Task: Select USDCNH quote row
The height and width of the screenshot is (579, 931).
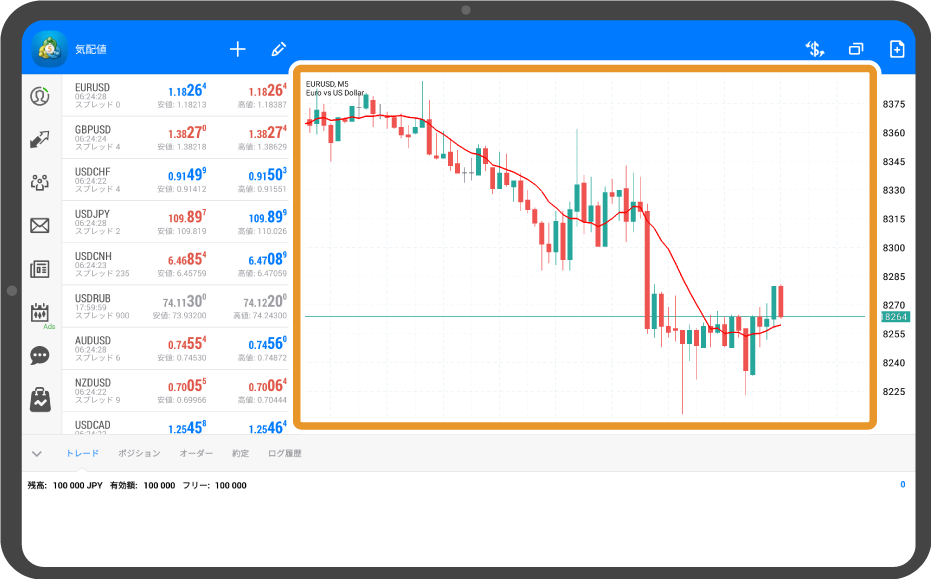Action: pos(176,264)
